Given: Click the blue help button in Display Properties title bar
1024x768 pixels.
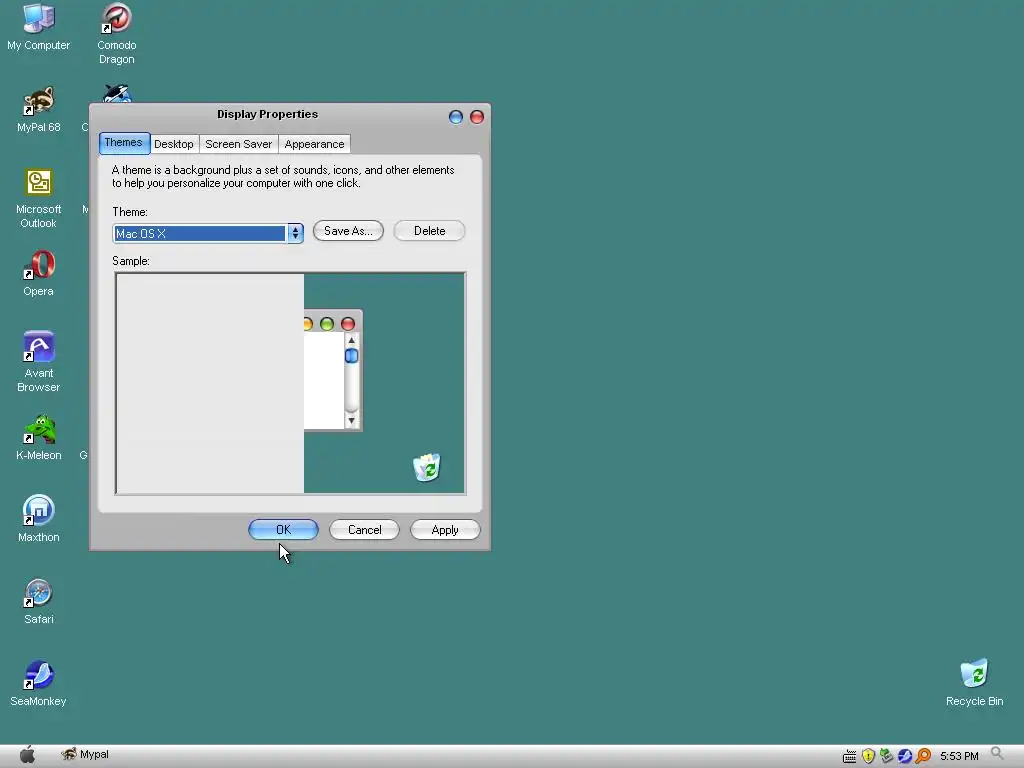Looking at the screenshot, I should [x=456, y=117].
